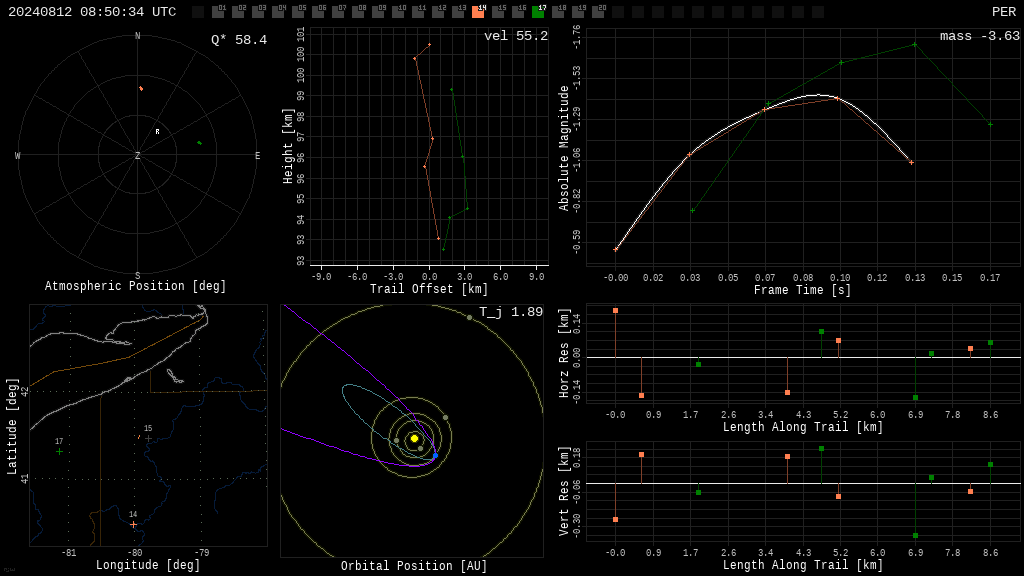Click the green meteor mark in sky plot

click(199, 142)
